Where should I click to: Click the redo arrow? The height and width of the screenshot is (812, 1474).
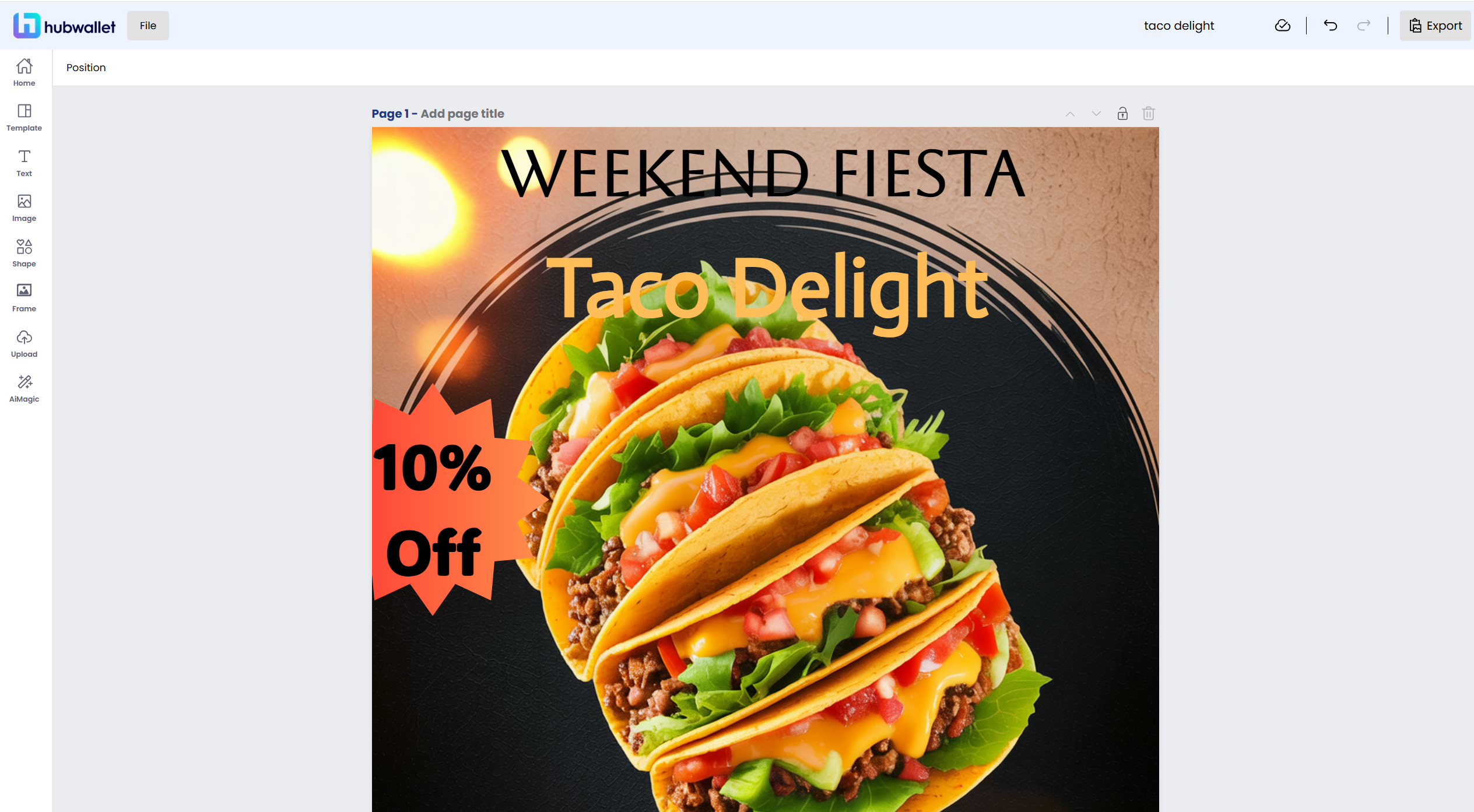coord(1364,26)
